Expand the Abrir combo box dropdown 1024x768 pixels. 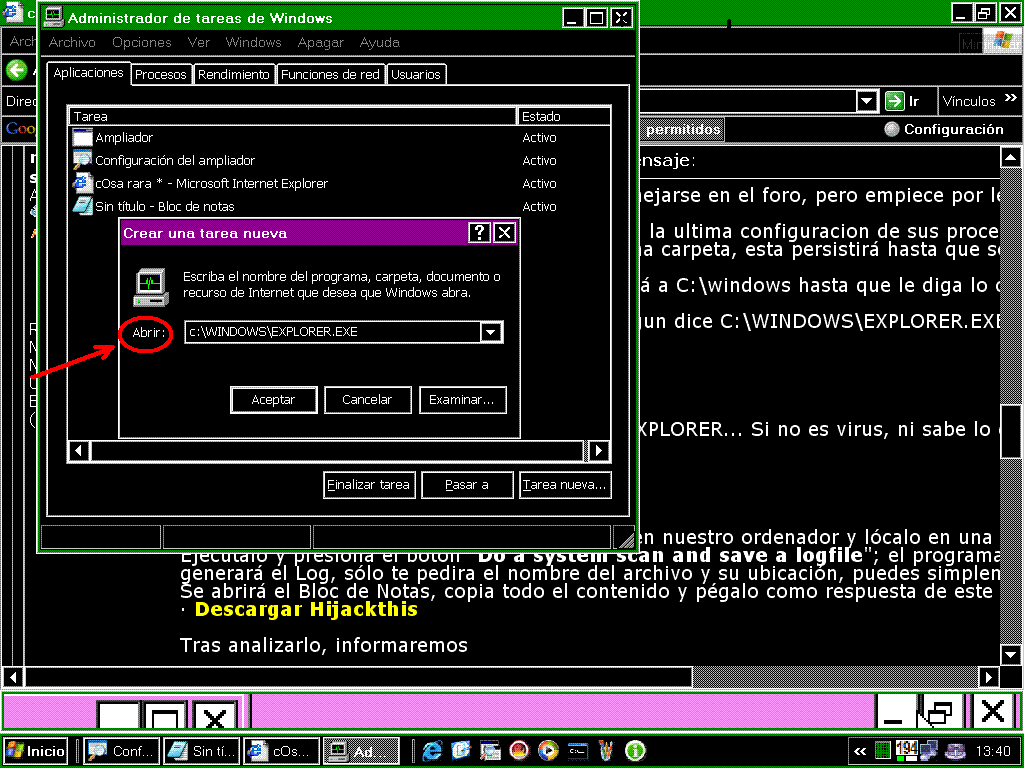click(x=491, y=332)
